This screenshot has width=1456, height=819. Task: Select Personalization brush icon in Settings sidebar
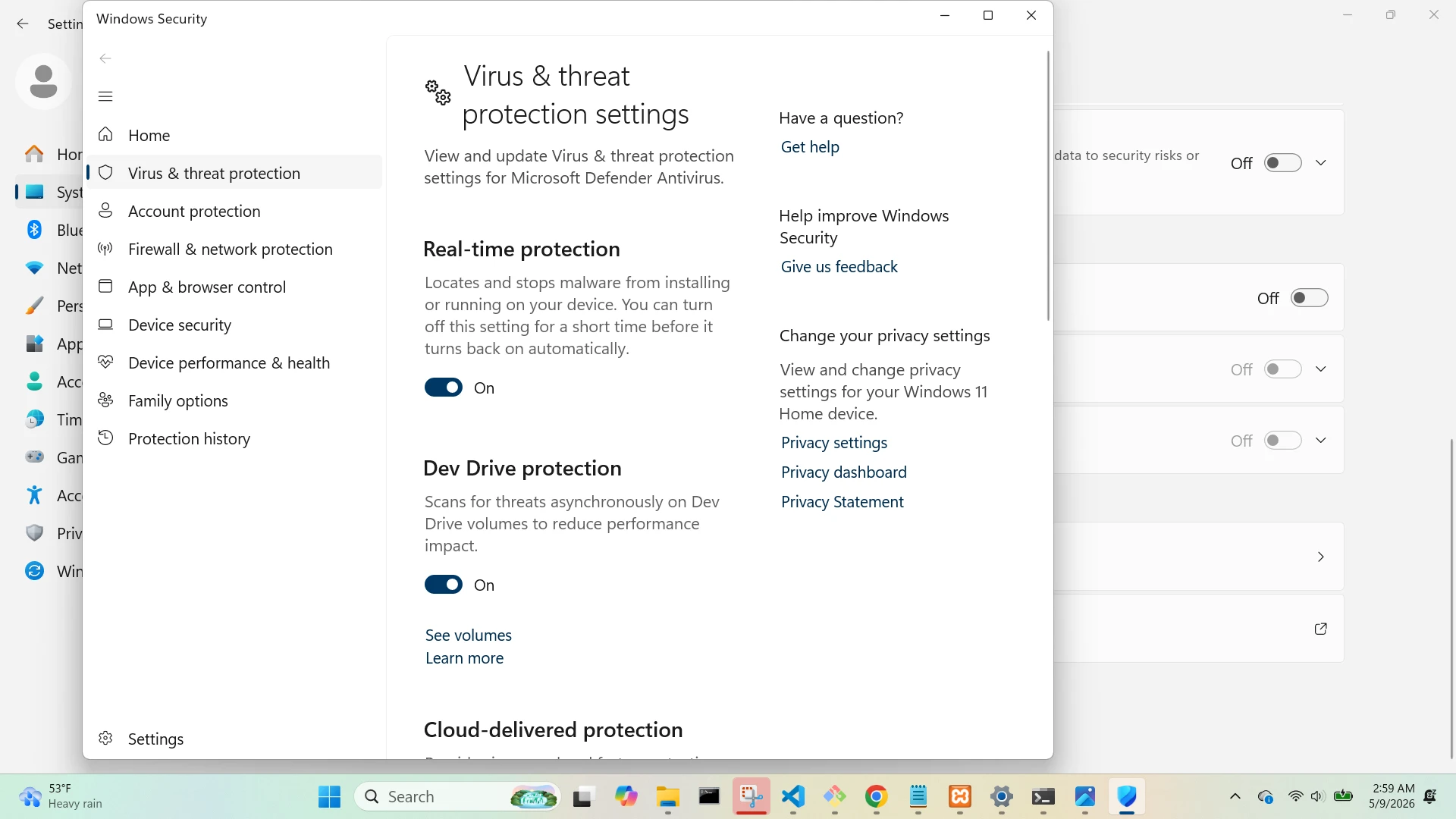(34, 306)
